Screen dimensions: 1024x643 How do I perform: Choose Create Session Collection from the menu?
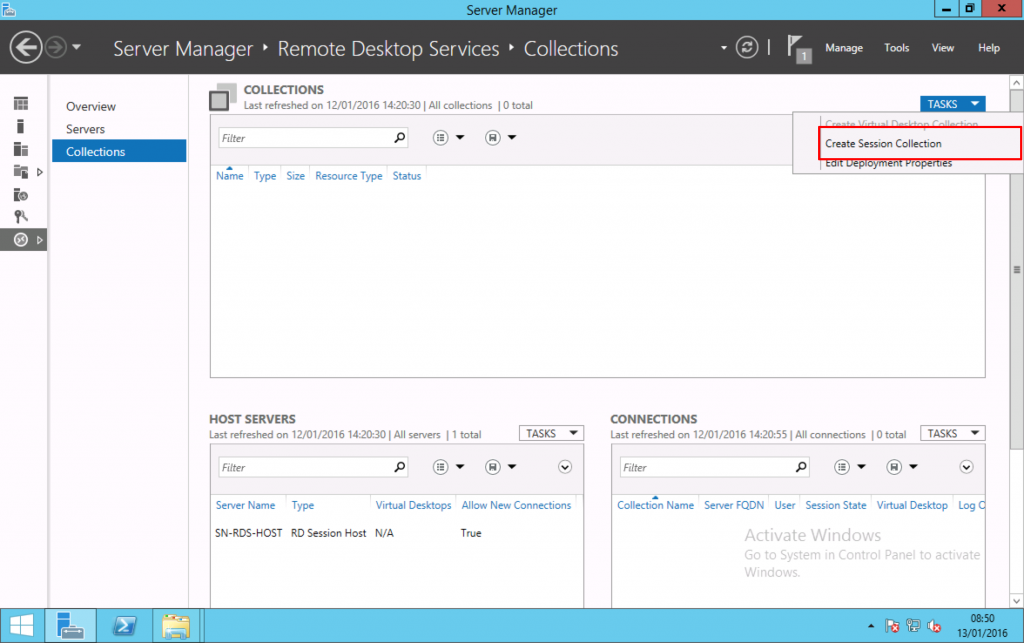[x=883, y=144]
